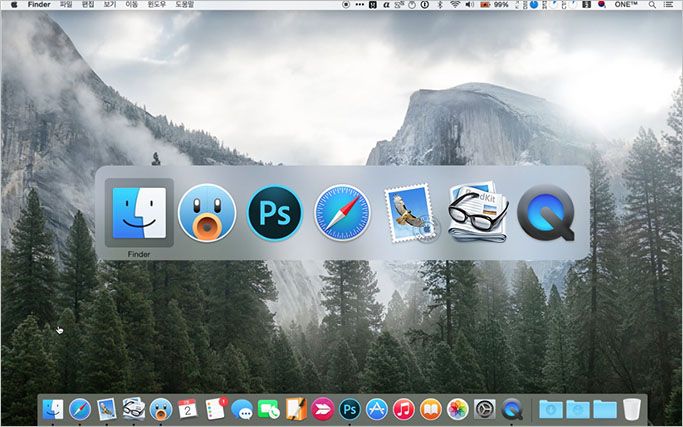Open the 편집 menu
The image size is (683, 427).
click(x=88, y=4)
